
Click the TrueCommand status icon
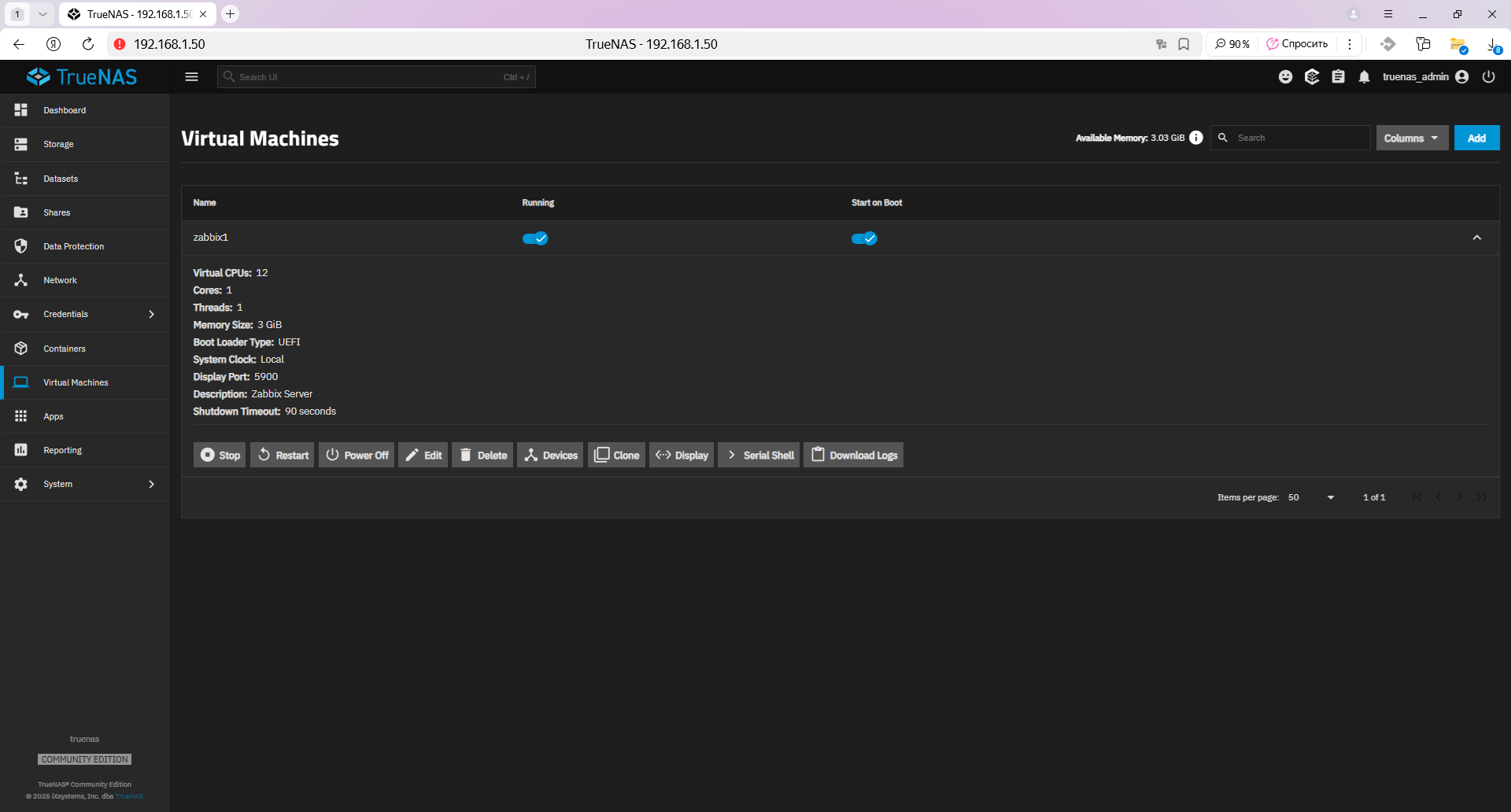[x=1312, y=76]
